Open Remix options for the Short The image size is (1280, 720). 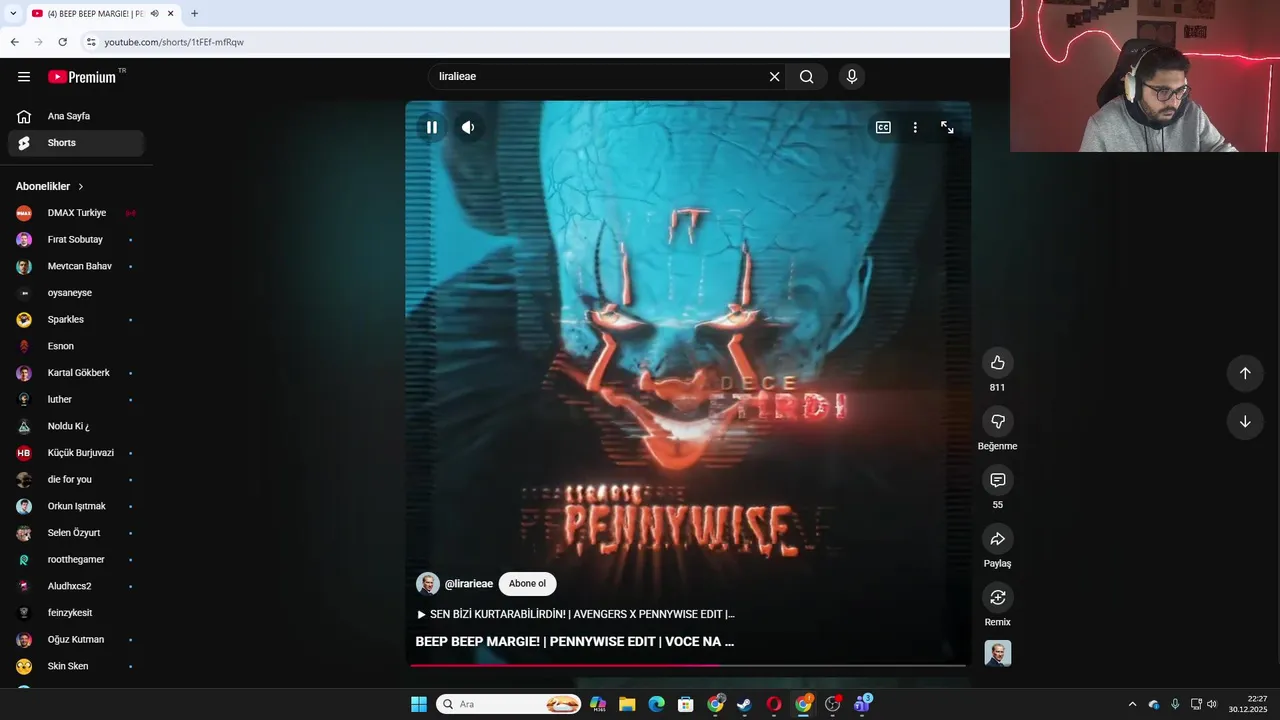tap(997, 598)
